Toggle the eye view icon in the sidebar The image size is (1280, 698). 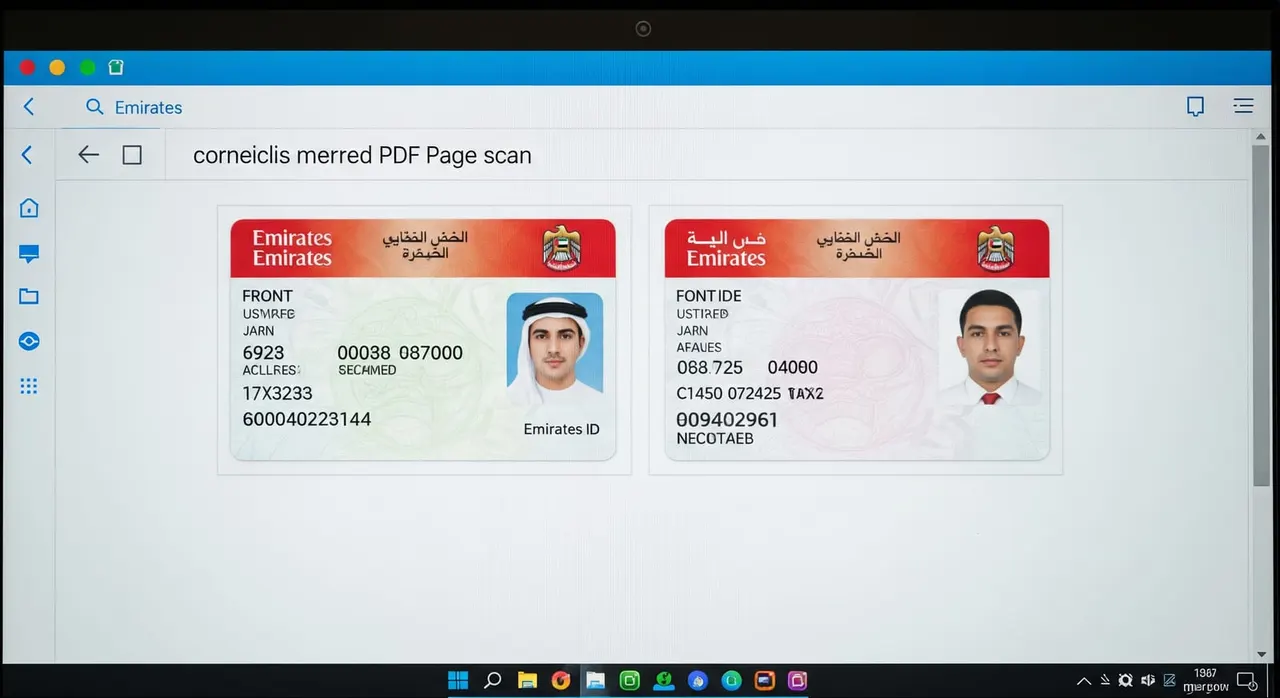pyautogui.click(x=29, y=341)
